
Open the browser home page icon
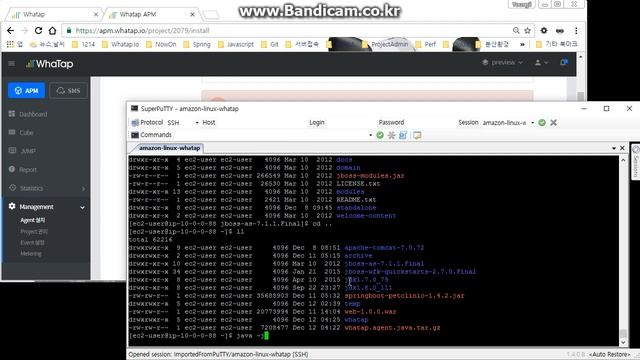pos(52,31)
